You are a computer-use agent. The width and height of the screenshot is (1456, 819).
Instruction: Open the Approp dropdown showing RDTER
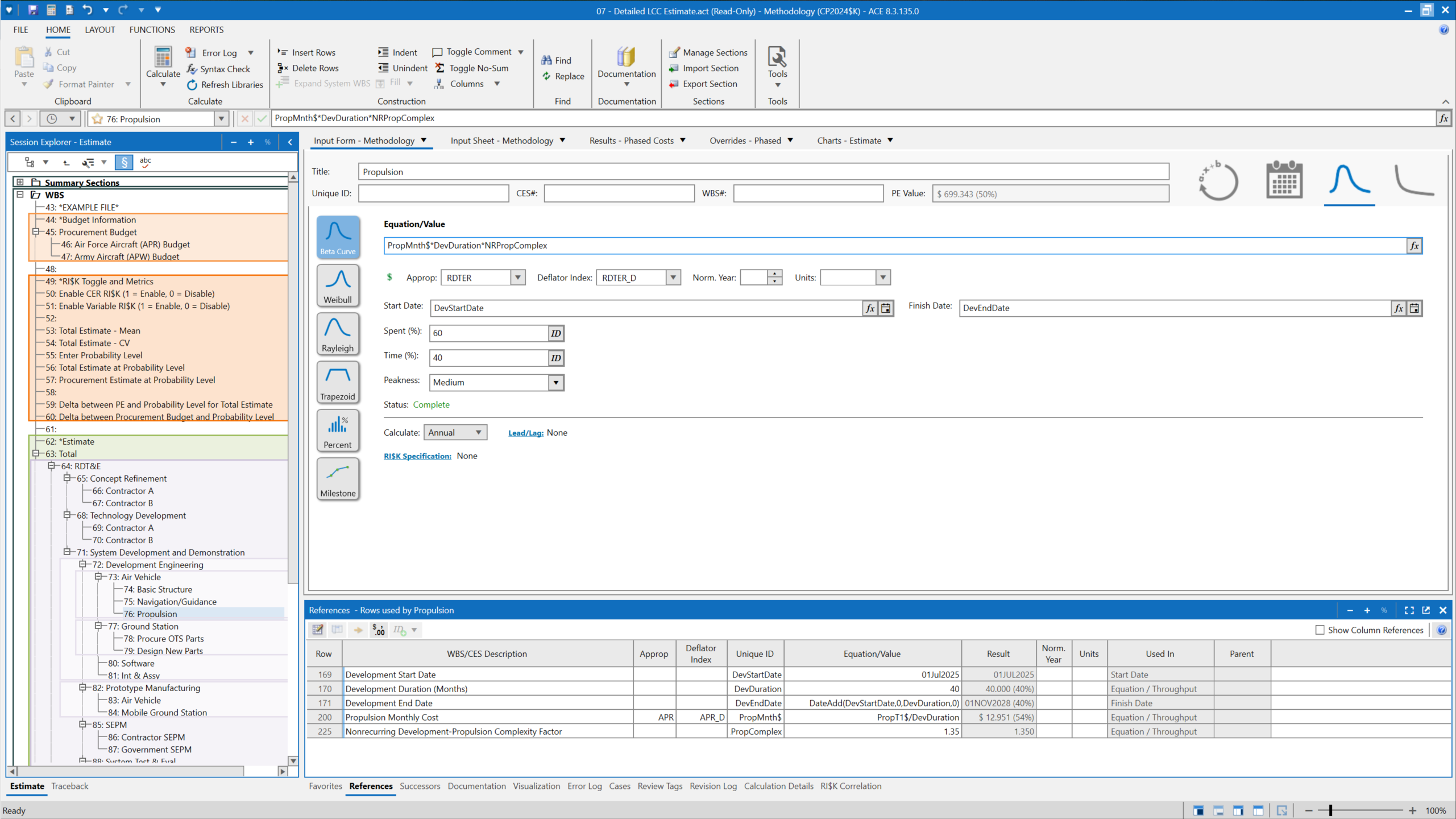(x=517, y=278)
